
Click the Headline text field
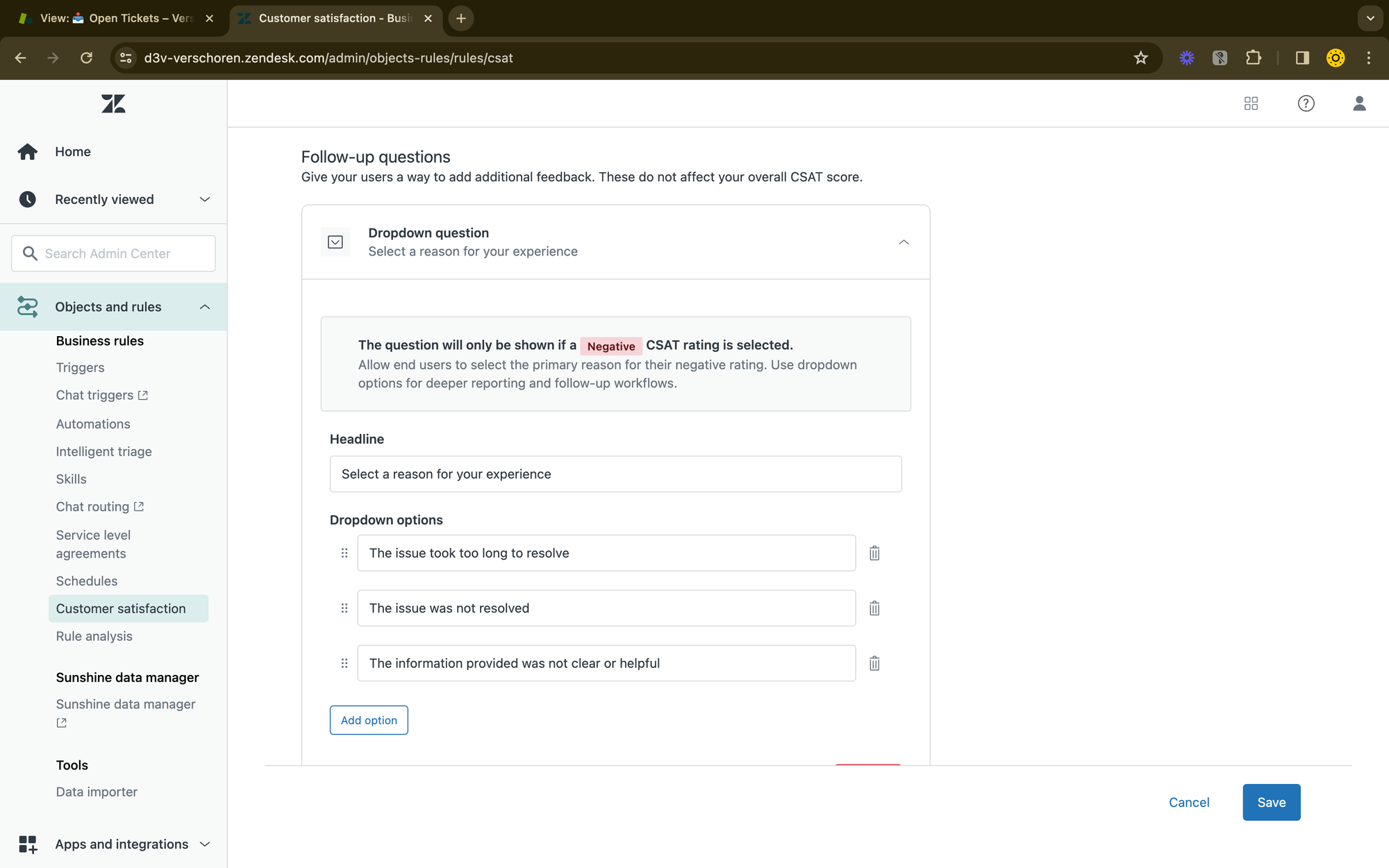tap(615, 474)
